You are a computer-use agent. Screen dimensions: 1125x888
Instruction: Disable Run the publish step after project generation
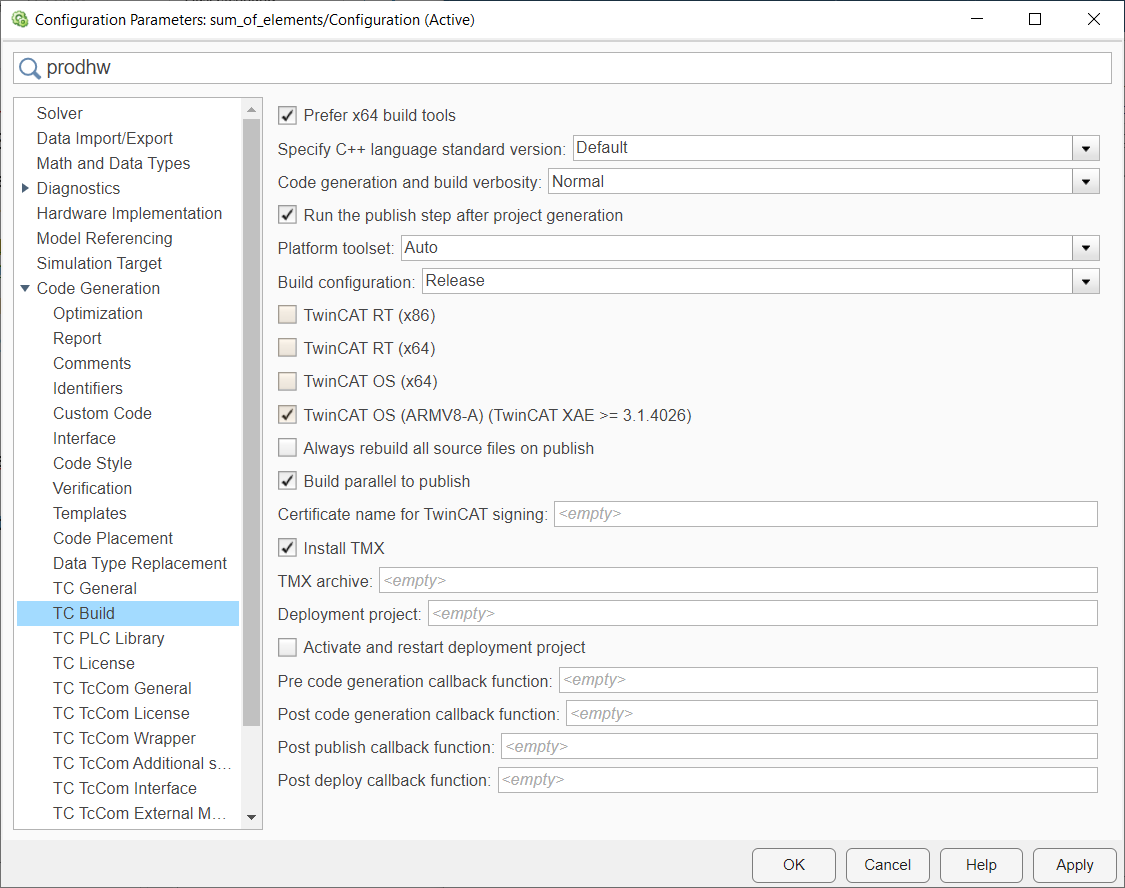(287, 215)
